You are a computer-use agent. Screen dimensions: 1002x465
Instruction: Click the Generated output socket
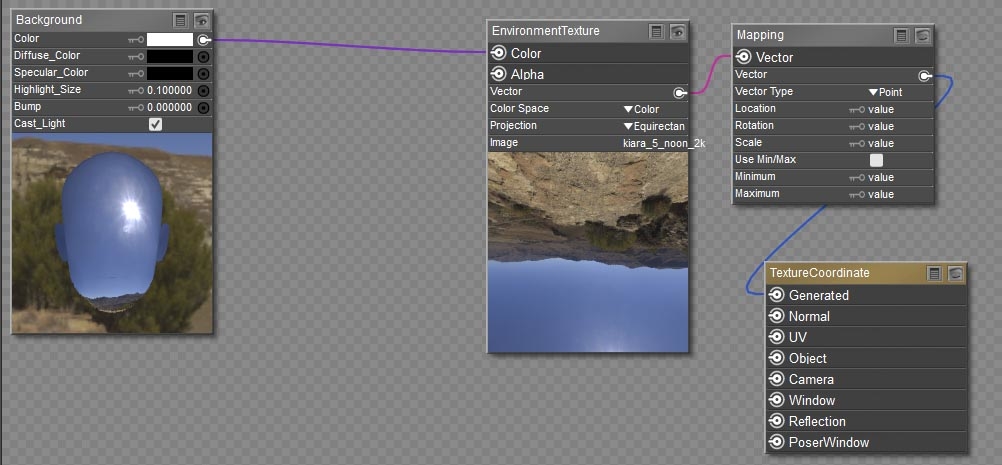[776, 295]
